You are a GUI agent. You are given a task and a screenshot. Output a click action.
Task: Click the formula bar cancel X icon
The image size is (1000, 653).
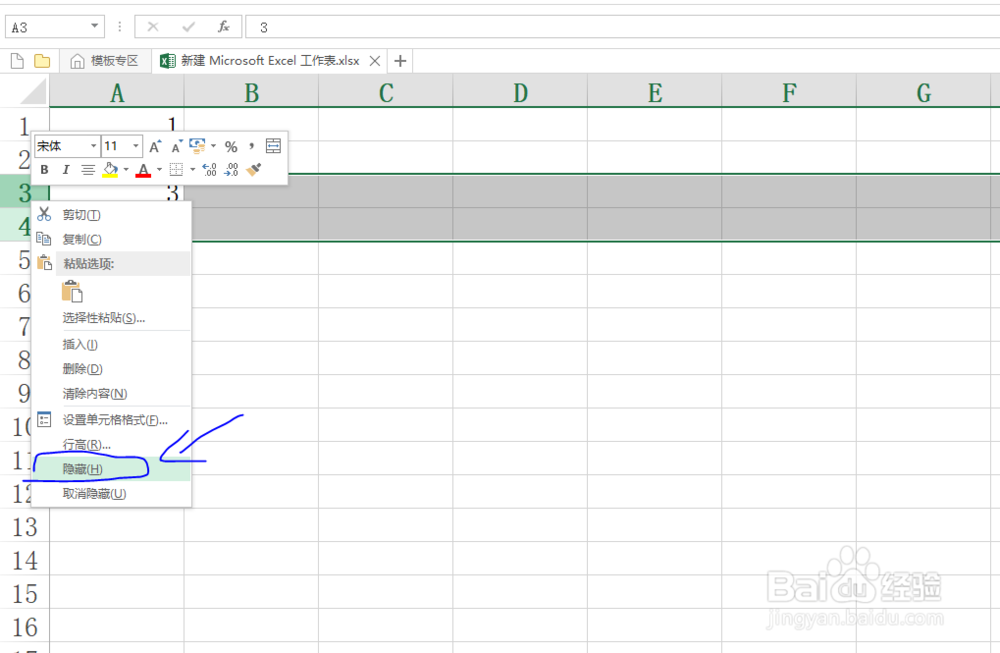pyautogui.click(x=153, y=27)
